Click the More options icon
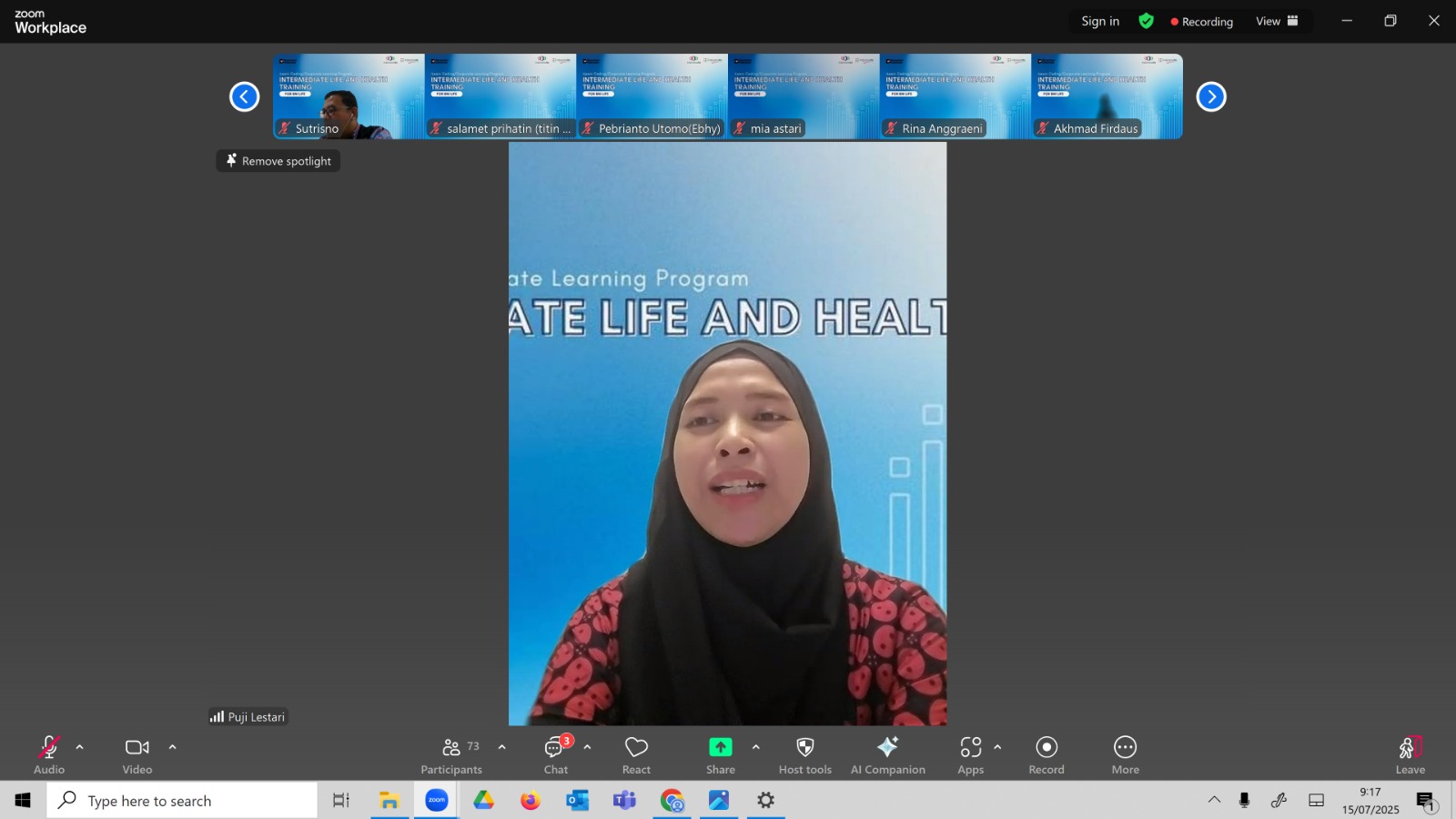 tap(1126, 755)
